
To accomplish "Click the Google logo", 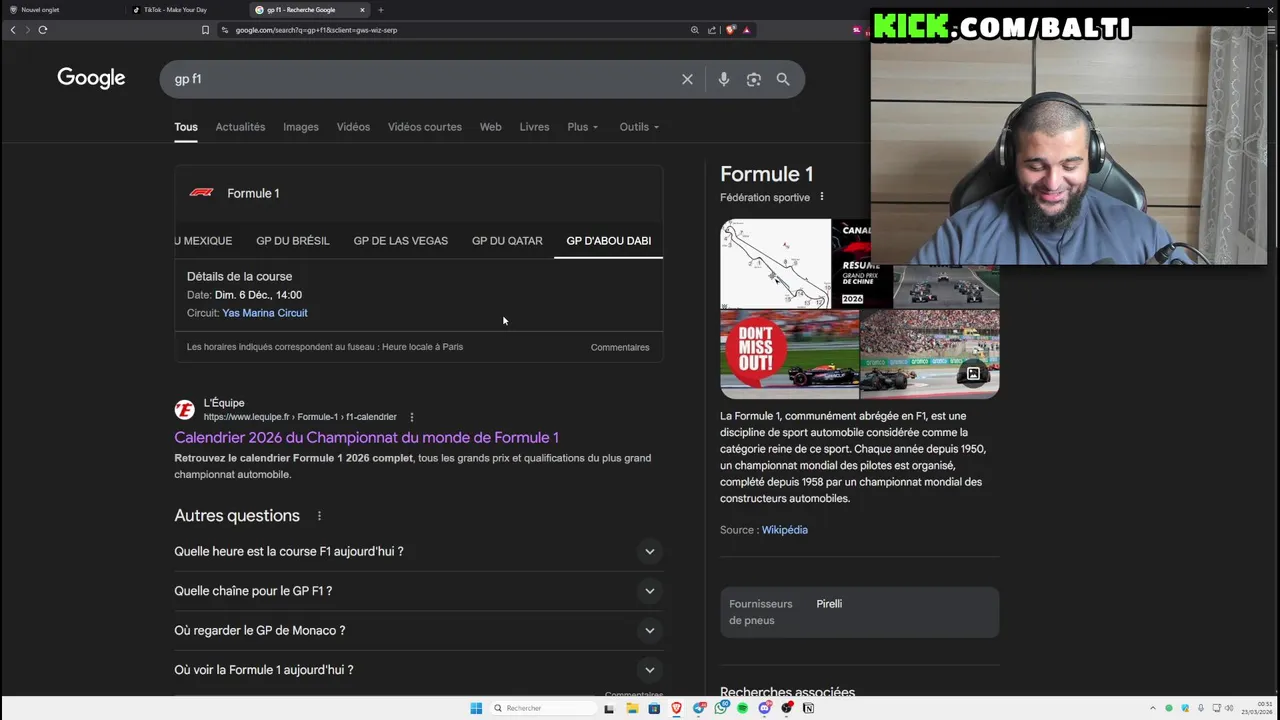I will click(91, 78).
